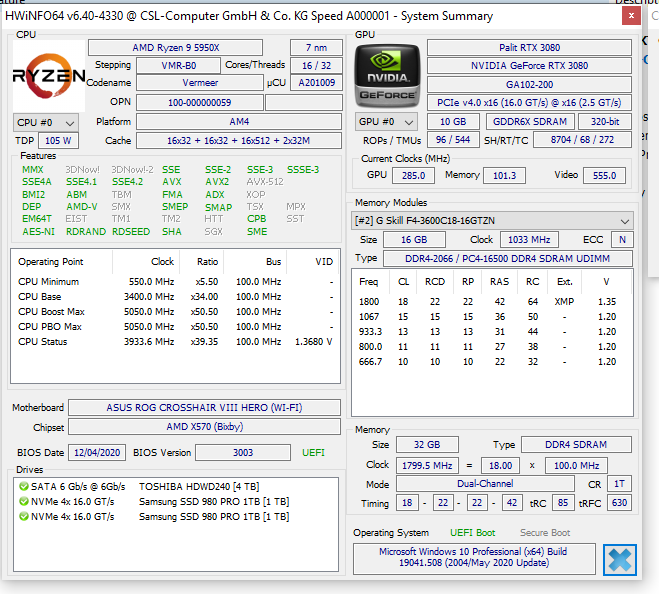Click the GPU clock 285.0 value
The image size is (659, 594).
(413, 175)
